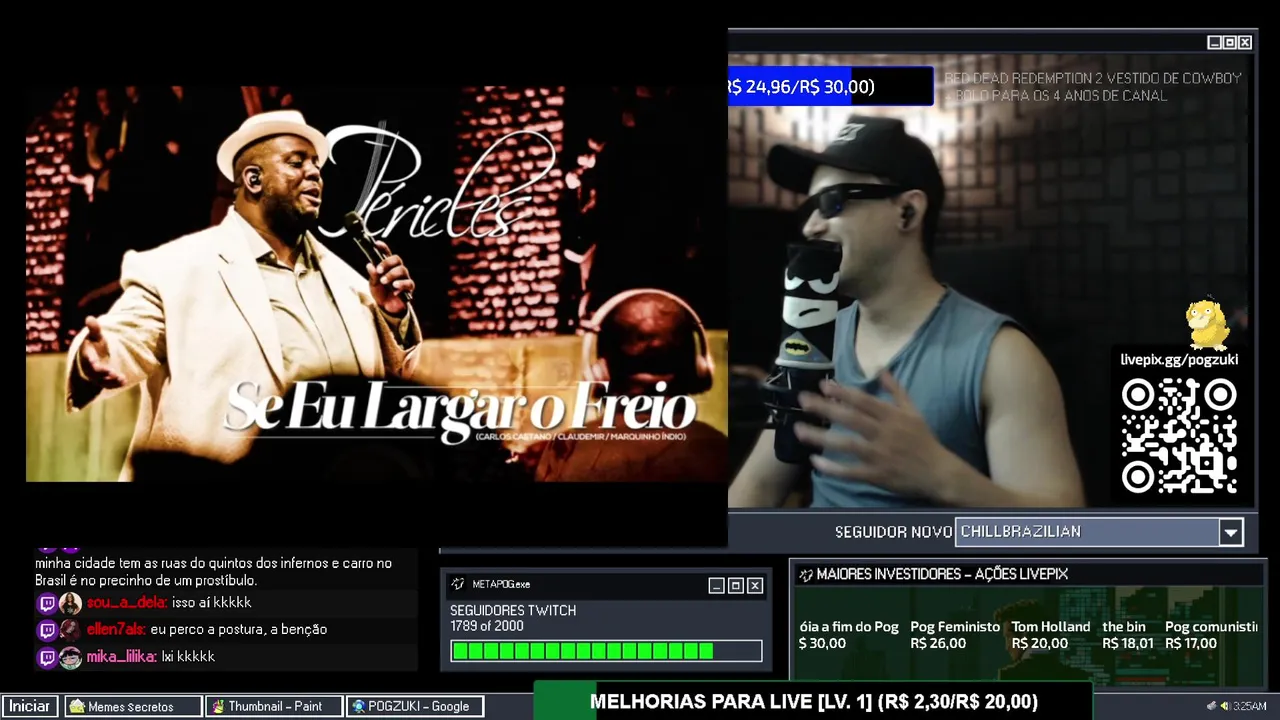Click the username sou_a_dela in chat

pyautogui.click(x=126, y=603)
